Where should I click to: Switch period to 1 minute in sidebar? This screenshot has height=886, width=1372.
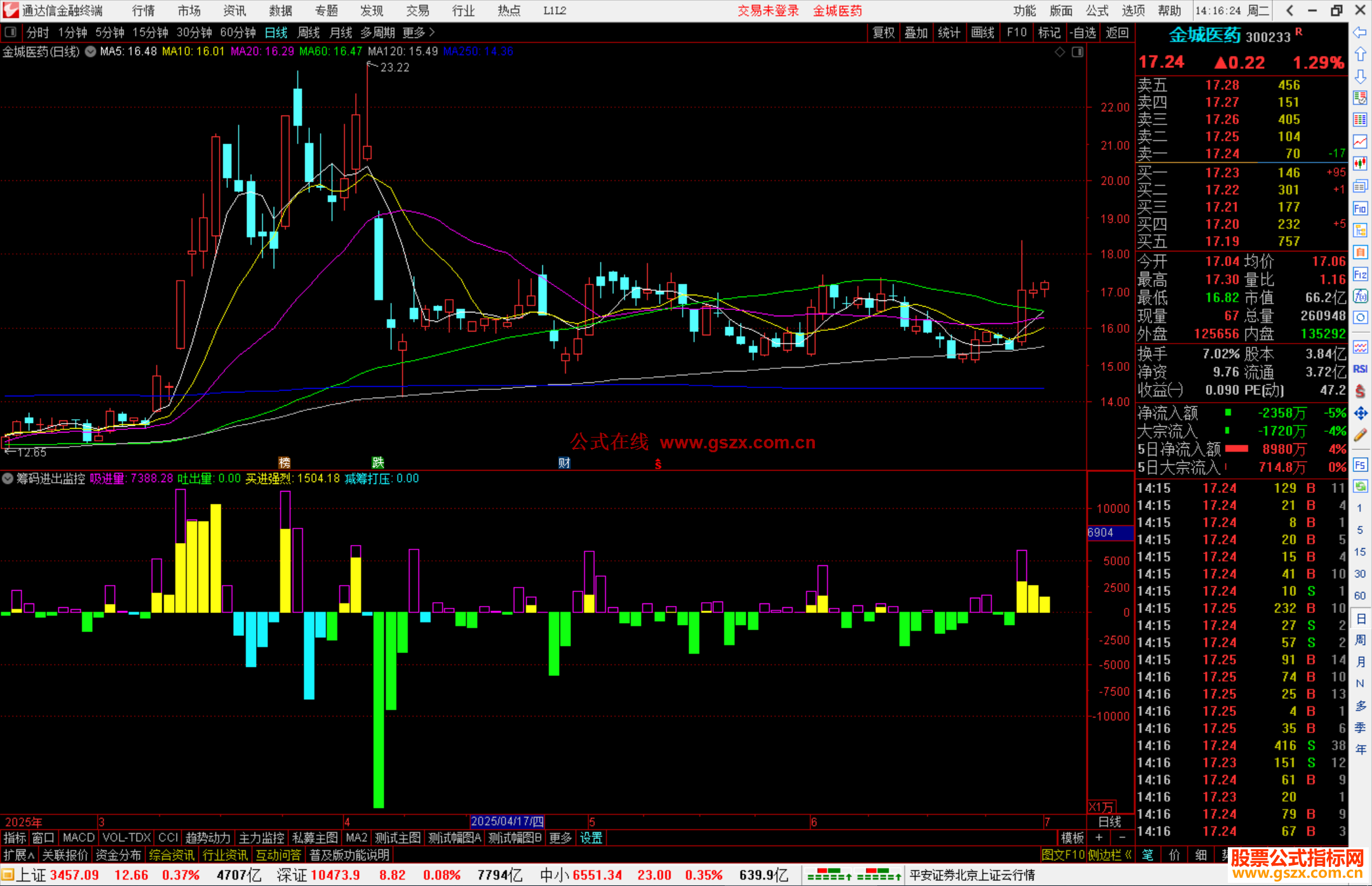pyautogui.click(x=1360, y=508)
